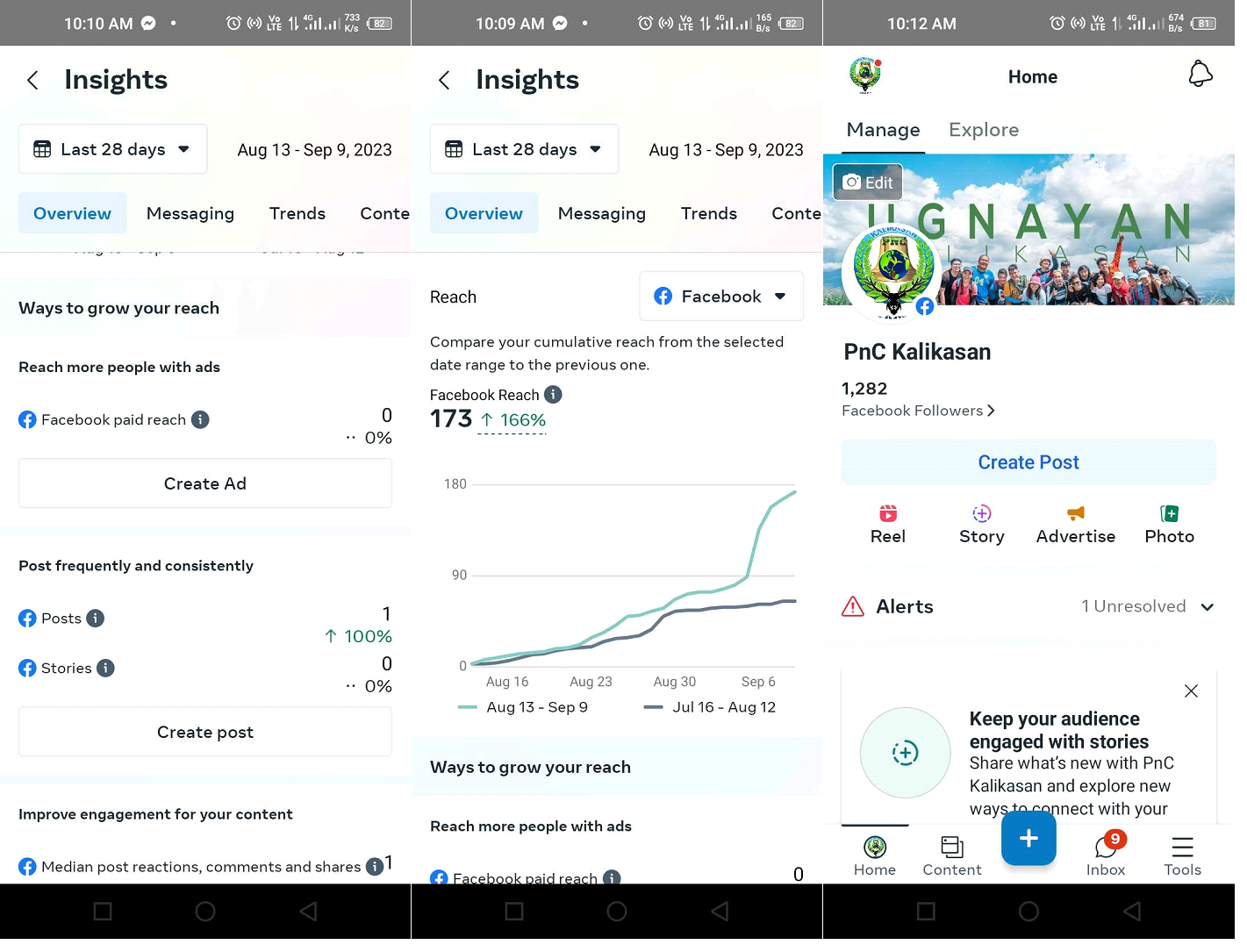The width and height of the screenshot is (1247, 952).
Task: Tap the Create post button in Insights
Action: coord(205,732)
